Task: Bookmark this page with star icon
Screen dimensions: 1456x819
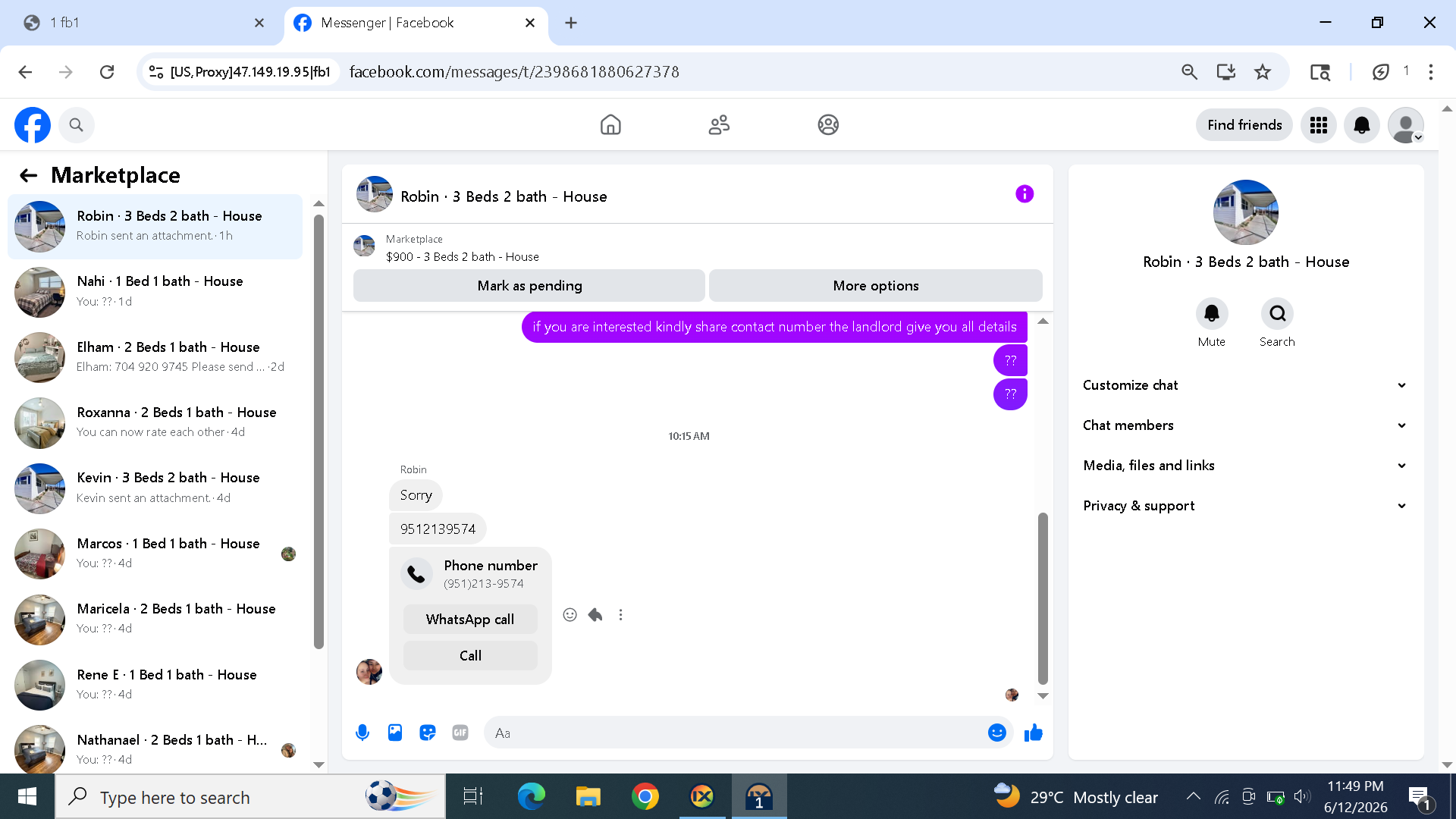Action: point(1263,72)
